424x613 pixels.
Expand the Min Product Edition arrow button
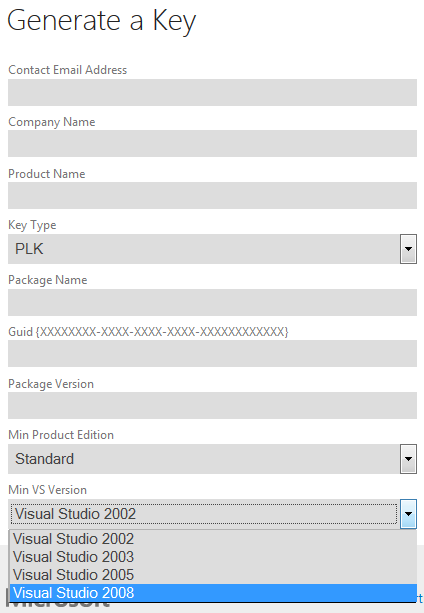click(x=408, y=459)
